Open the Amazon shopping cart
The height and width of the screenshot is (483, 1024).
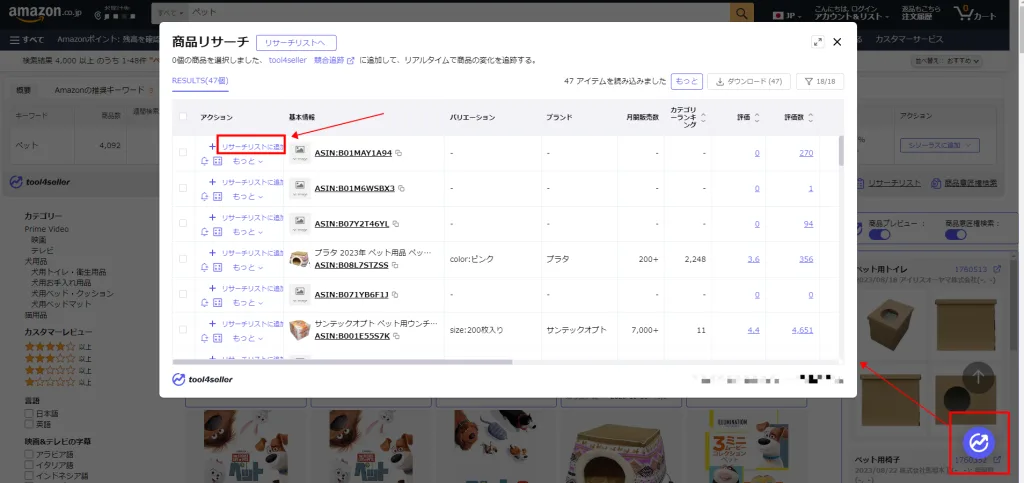tap(974, 13)
